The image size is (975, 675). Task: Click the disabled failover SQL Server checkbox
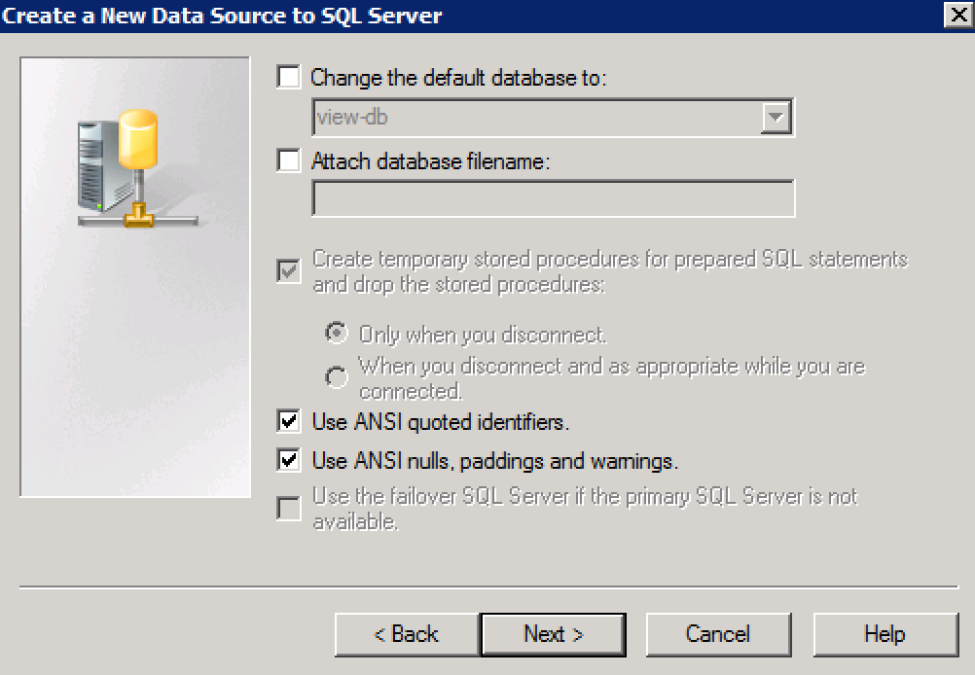pyautogui.click(x=290, y=509)
